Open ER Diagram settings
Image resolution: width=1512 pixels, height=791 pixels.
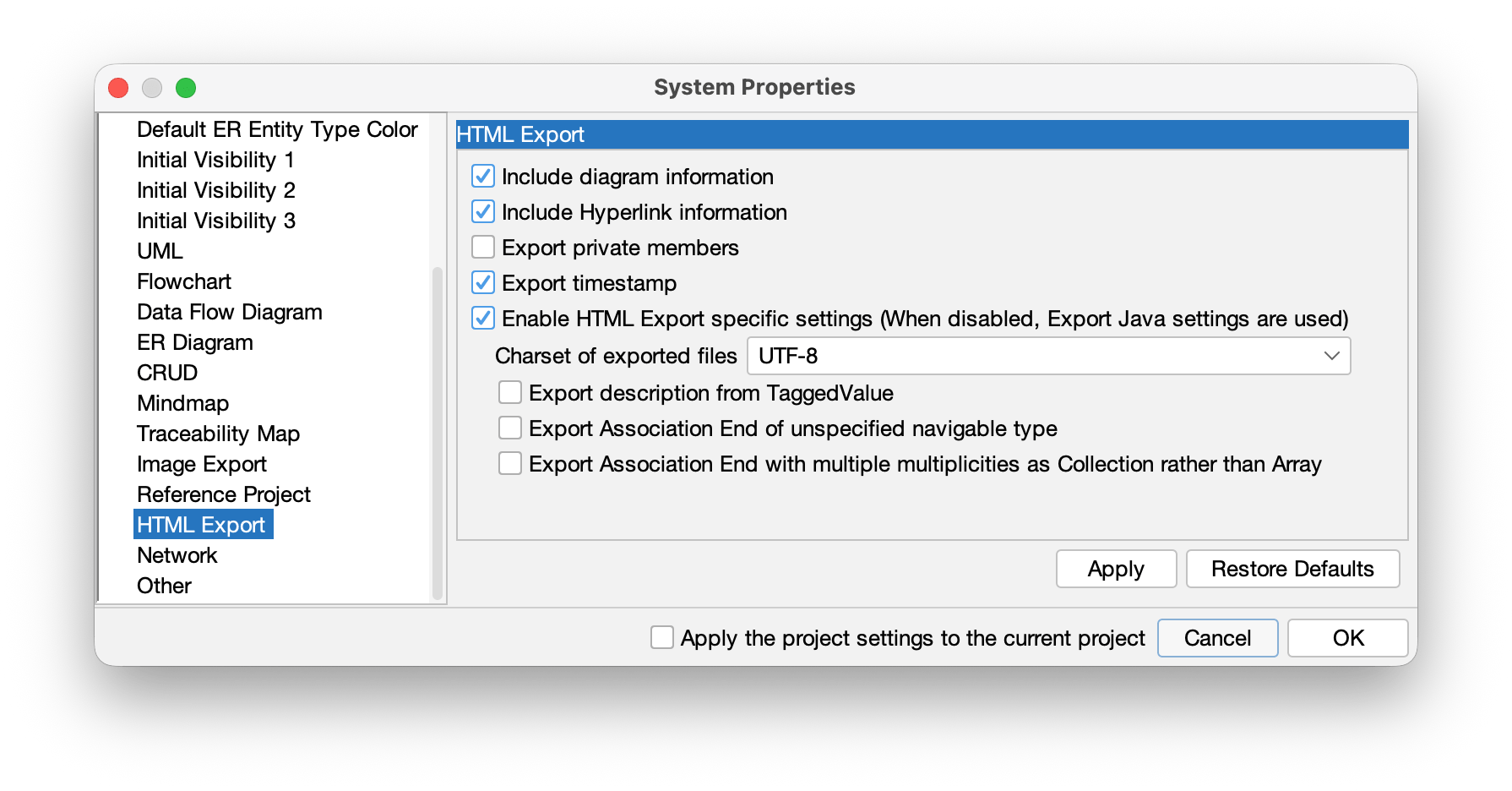tap(194, 342)
